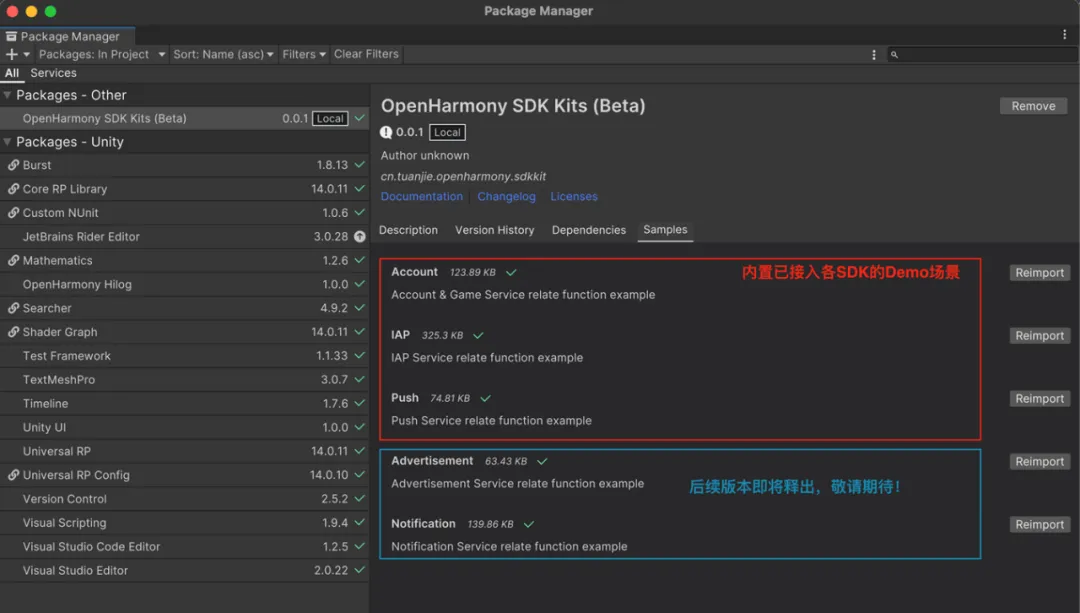1080x613 pixels.
Task: Reimport the Notification sample
Action: (x=1039, y=525)
